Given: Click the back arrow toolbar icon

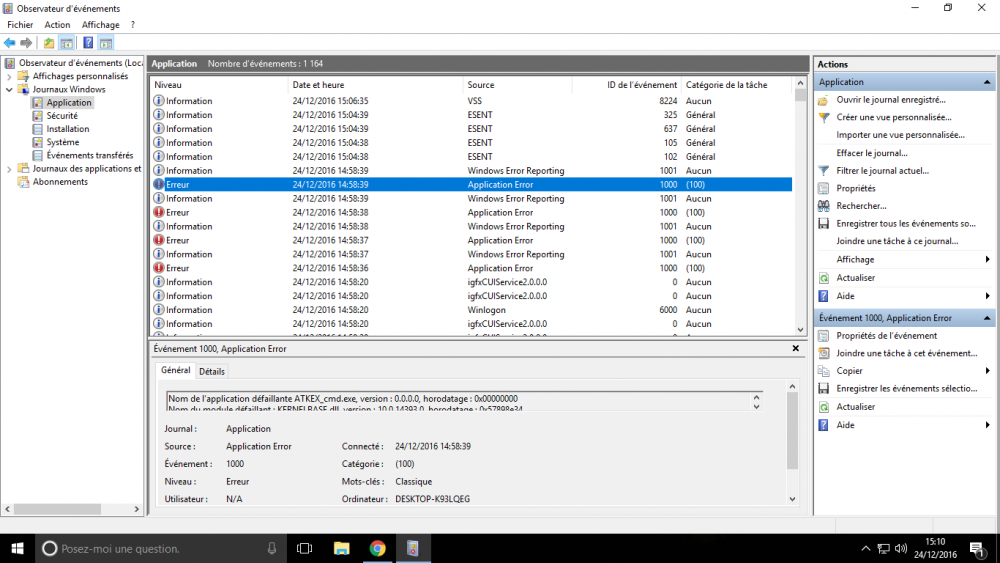Looking at the screenshot, I should coord(9,43).
